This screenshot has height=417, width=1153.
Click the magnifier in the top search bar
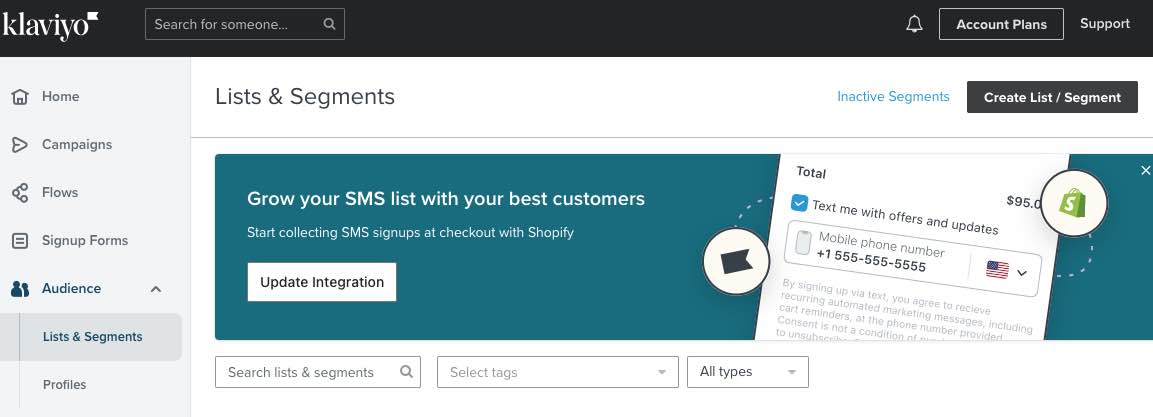330,24
